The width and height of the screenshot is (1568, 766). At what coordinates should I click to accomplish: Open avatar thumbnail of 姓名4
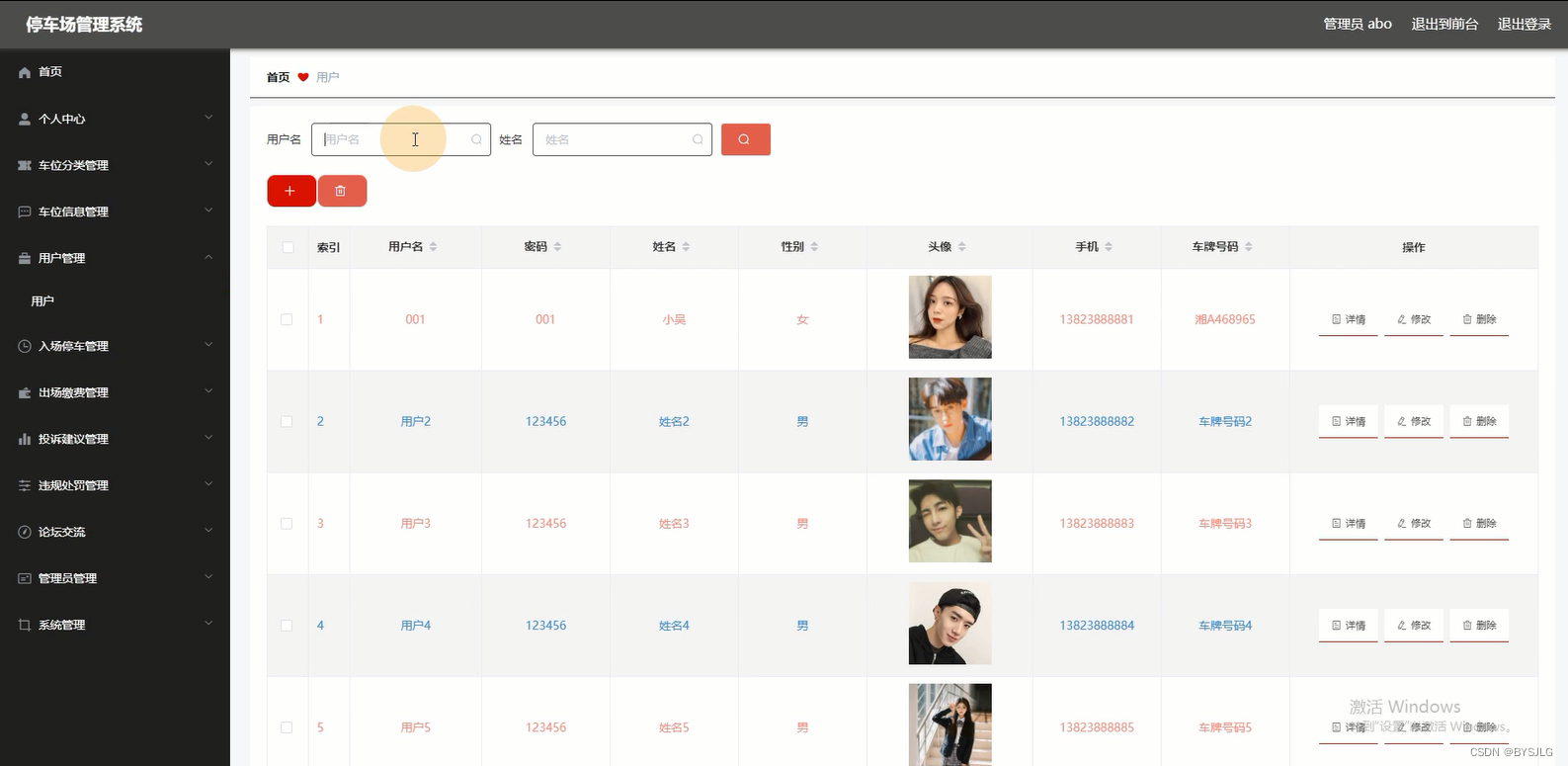[x=950, y=624]
